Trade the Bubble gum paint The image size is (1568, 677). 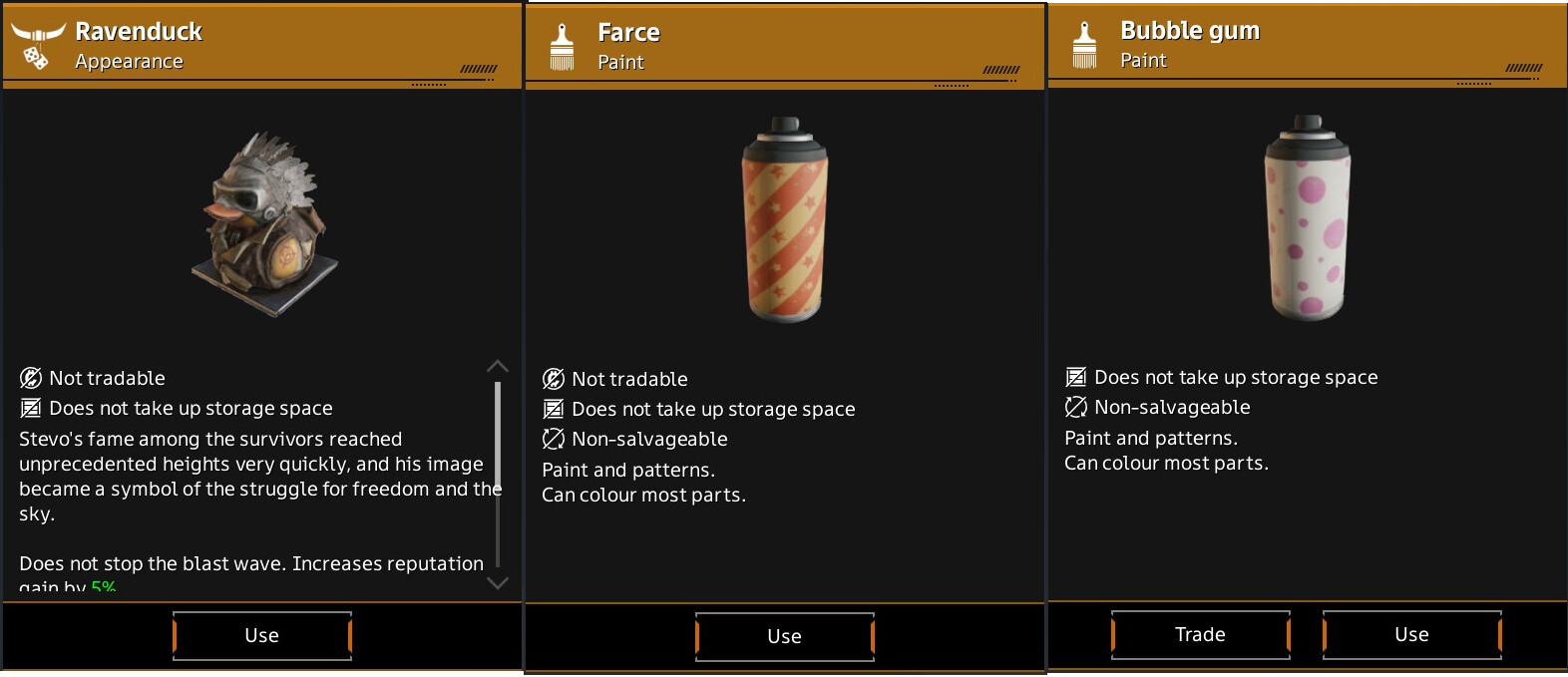click(x=1201, y=634)
